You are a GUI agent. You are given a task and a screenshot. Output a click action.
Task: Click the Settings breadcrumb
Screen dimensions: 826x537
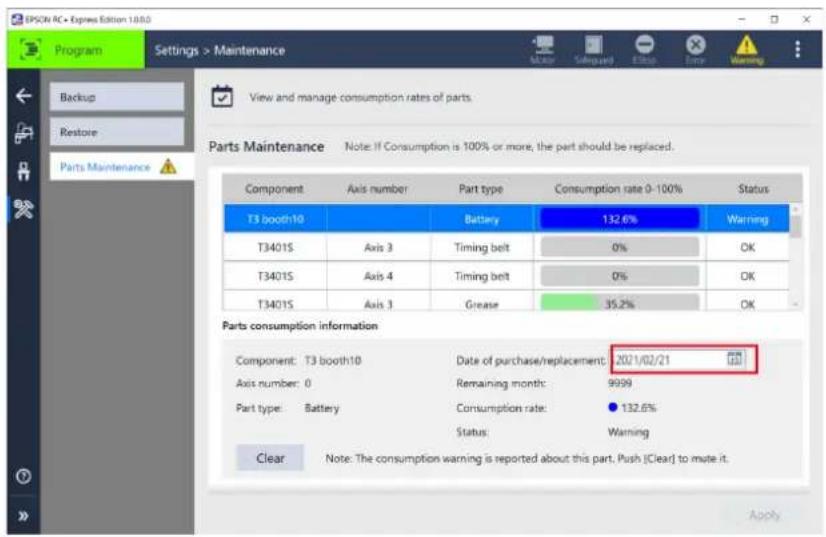tap(176, 51)
